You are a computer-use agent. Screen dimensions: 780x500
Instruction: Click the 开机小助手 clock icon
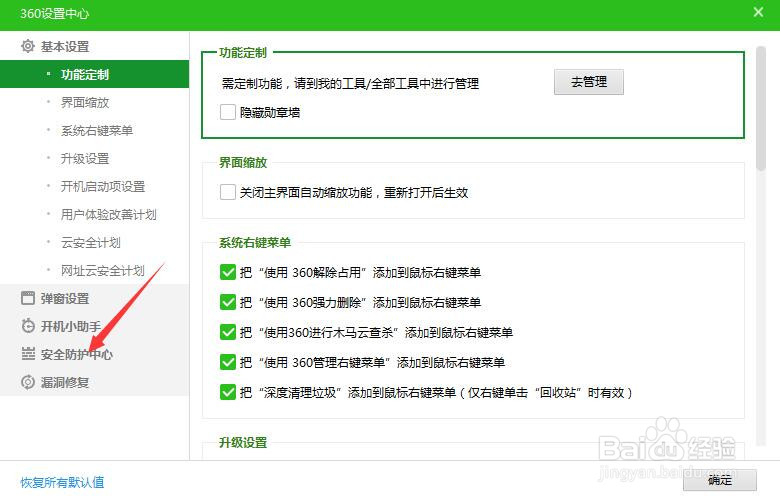28,326
